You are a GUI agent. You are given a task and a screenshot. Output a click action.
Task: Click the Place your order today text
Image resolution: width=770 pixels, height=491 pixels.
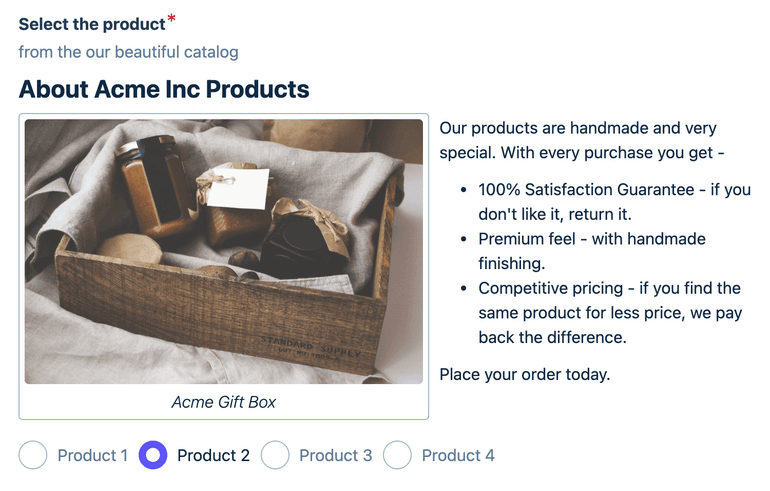pyautogui.click(x=524, y=374)
